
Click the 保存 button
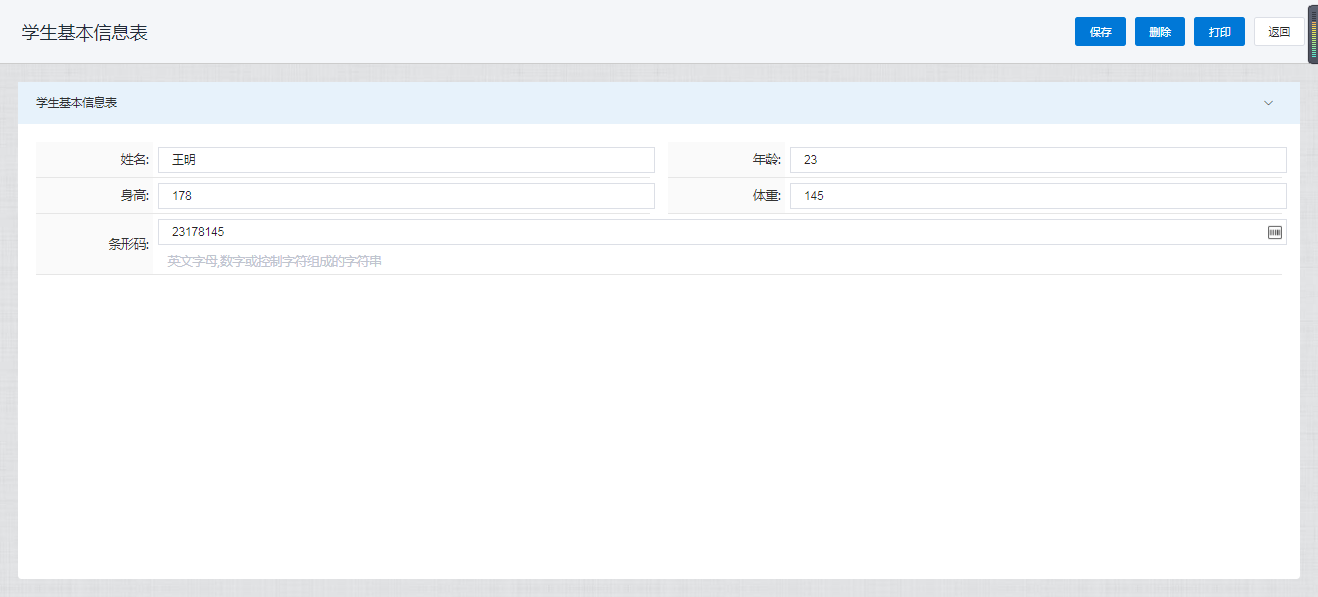[1100, 32]
